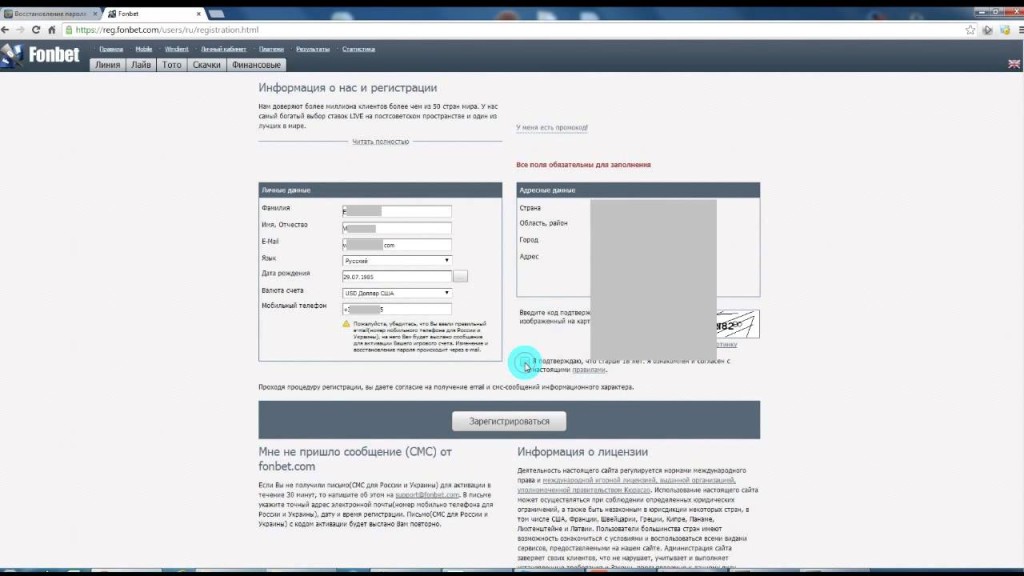Bookmark the page with the star icon
The width and height of the screenshot is (1024, 576).
[970, 30]
